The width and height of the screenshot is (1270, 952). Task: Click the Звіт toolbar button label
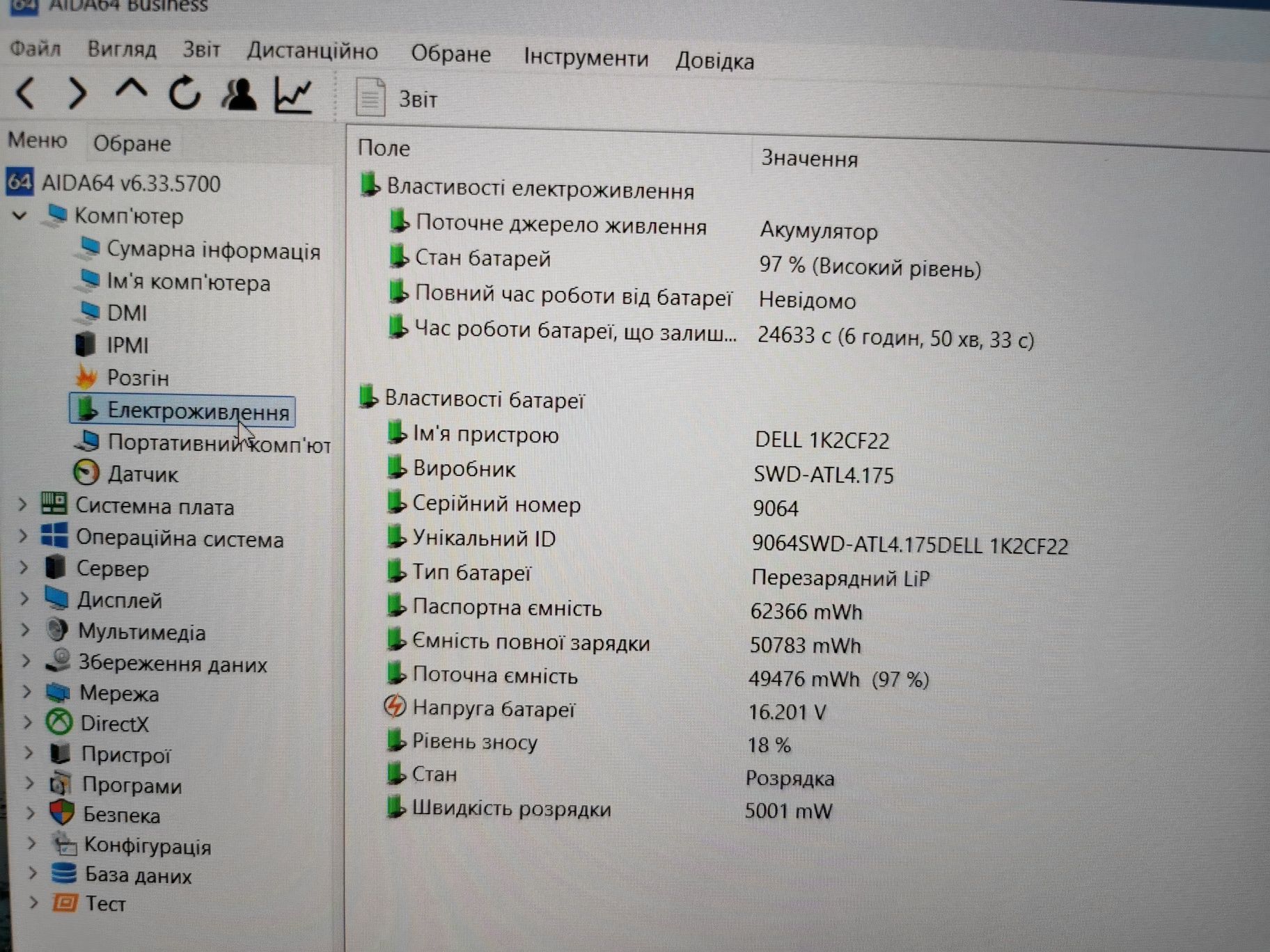418,100
